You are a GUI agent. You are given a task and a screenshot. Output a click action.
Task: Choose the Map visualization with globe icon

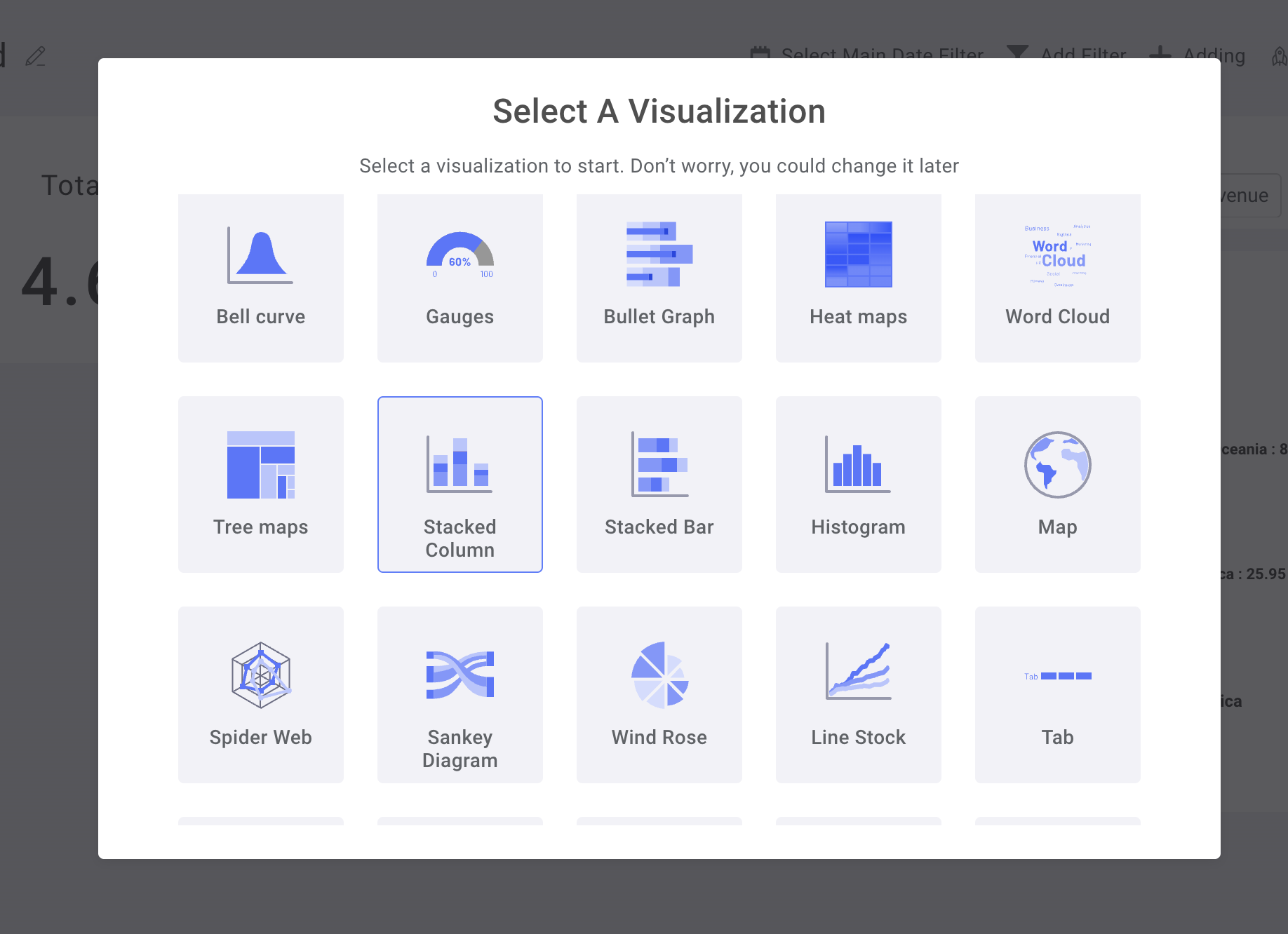[1057, 485]
